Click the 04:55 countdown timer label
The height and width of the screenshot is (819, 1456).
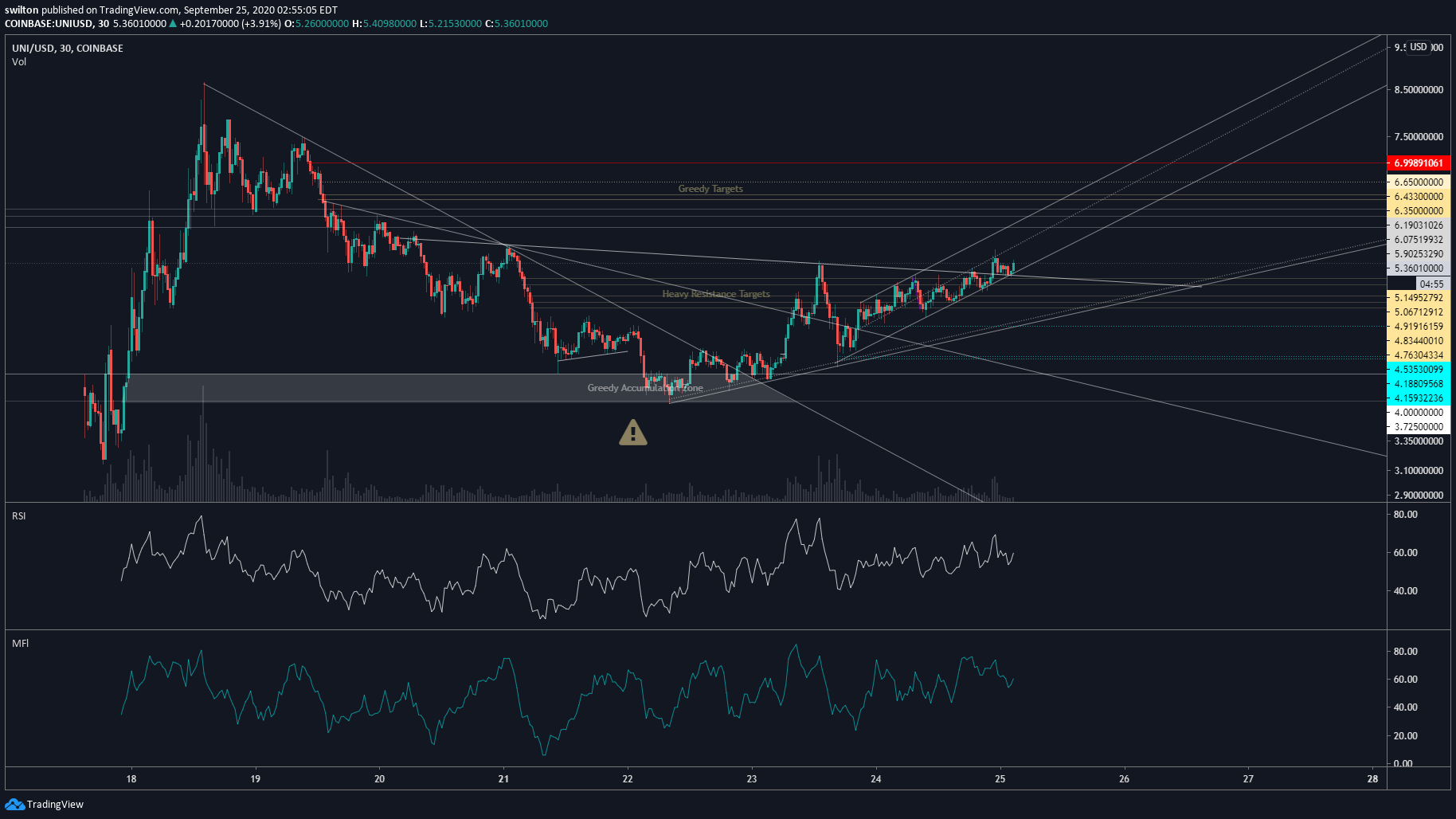pyautogui.click(x=1431, y=284)
